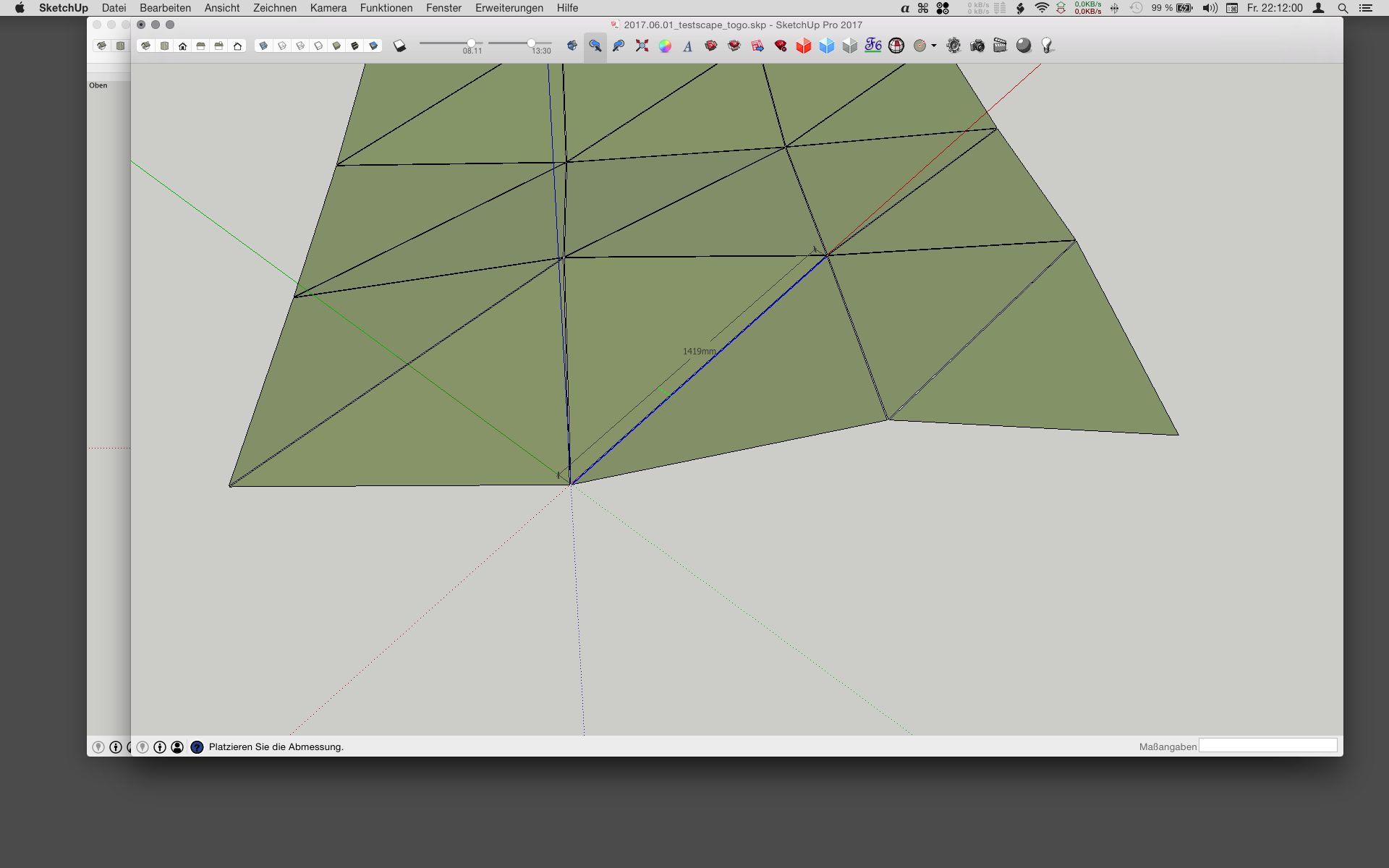Click the question mark help button
This screenshot has width=1389, height=868.
point(197,746)
